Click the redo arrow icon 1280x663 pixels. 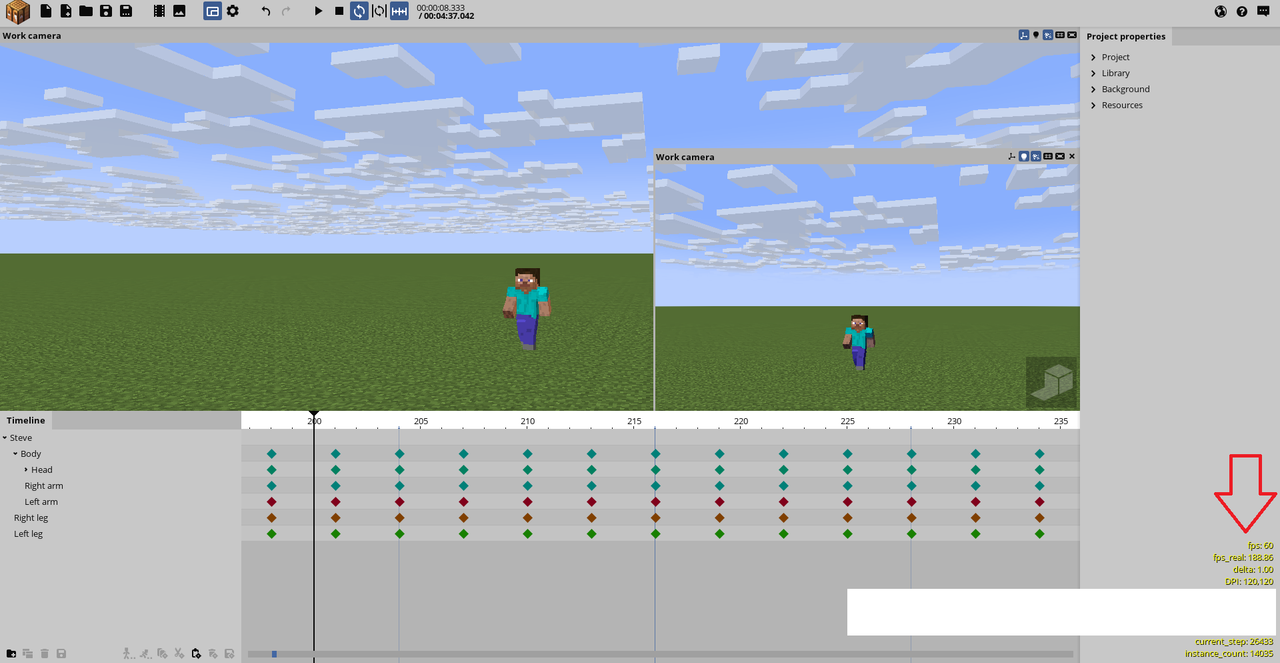click(286, 11)
